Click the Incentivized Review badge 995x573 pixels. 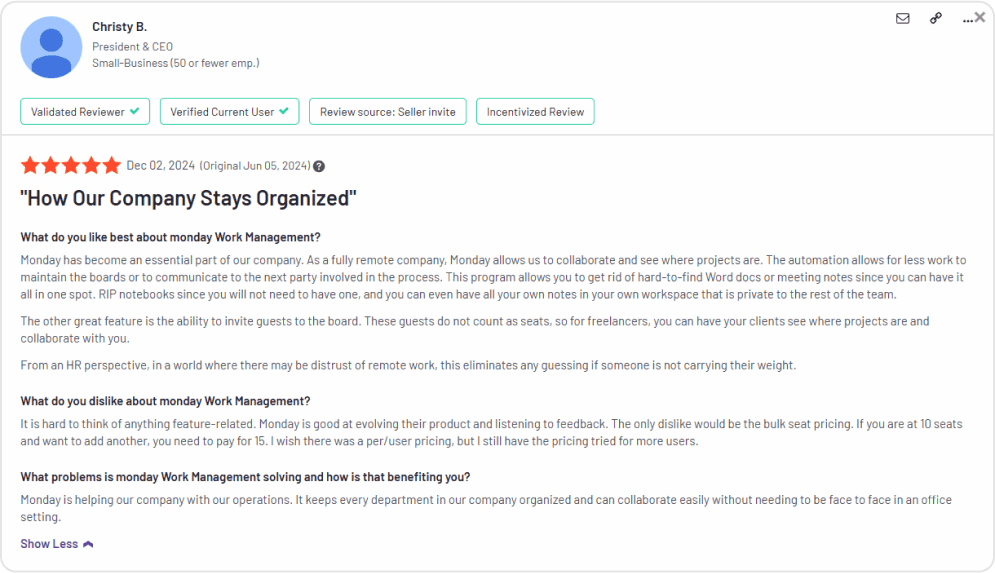(535, 112)
